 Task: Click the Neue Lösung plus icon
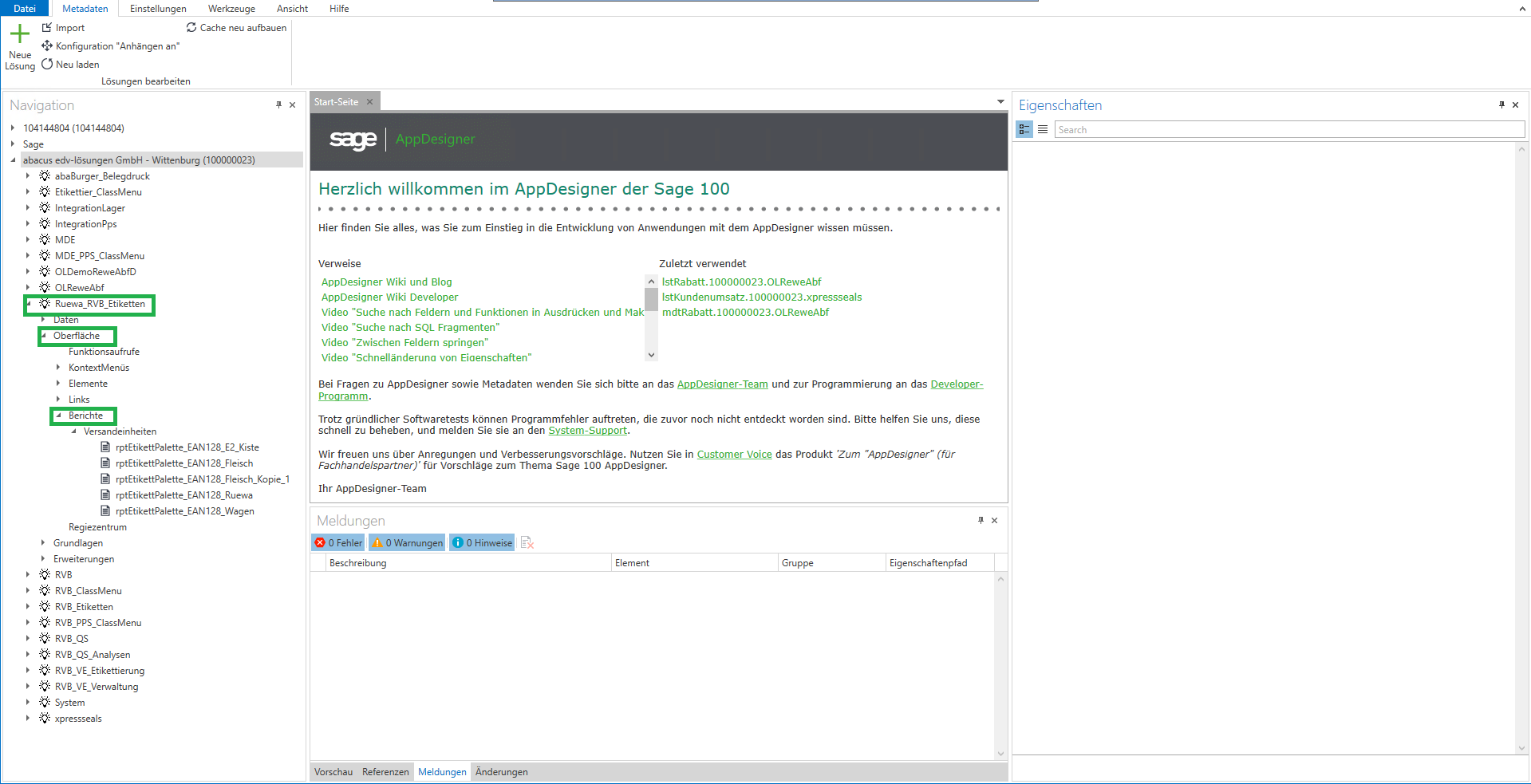tap(20, 33)
